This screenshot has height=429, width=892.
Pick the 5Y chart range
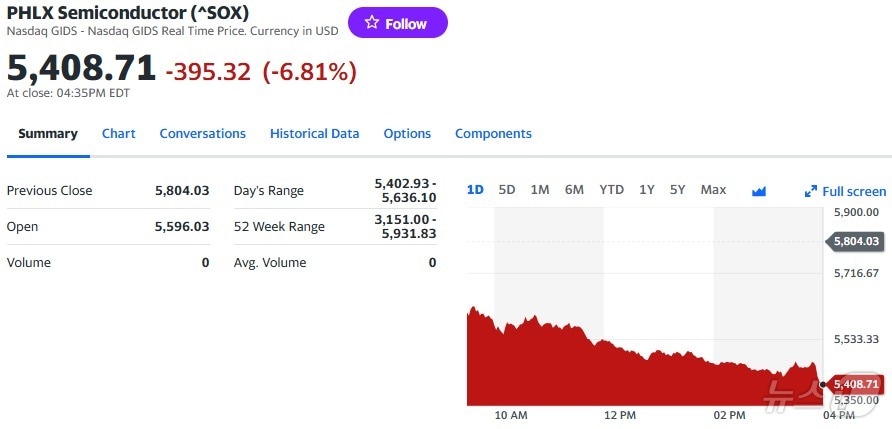(678, 190)
